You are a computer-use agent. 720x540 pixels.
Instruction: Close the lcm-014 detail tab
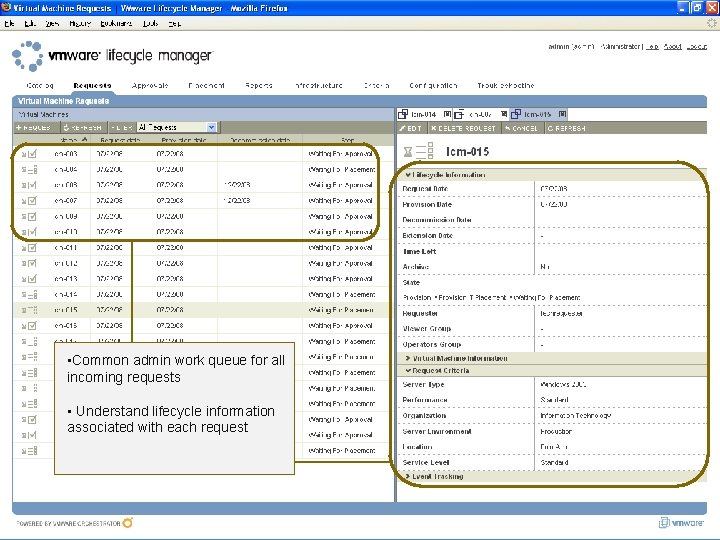pos(447,114)
